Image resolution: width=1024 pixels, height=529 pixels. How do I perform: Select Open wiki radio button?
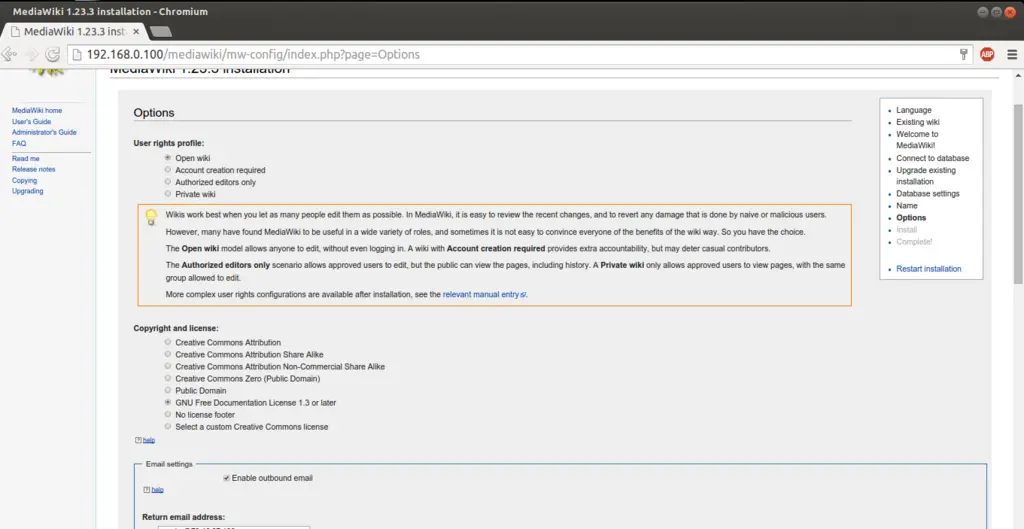168,157
